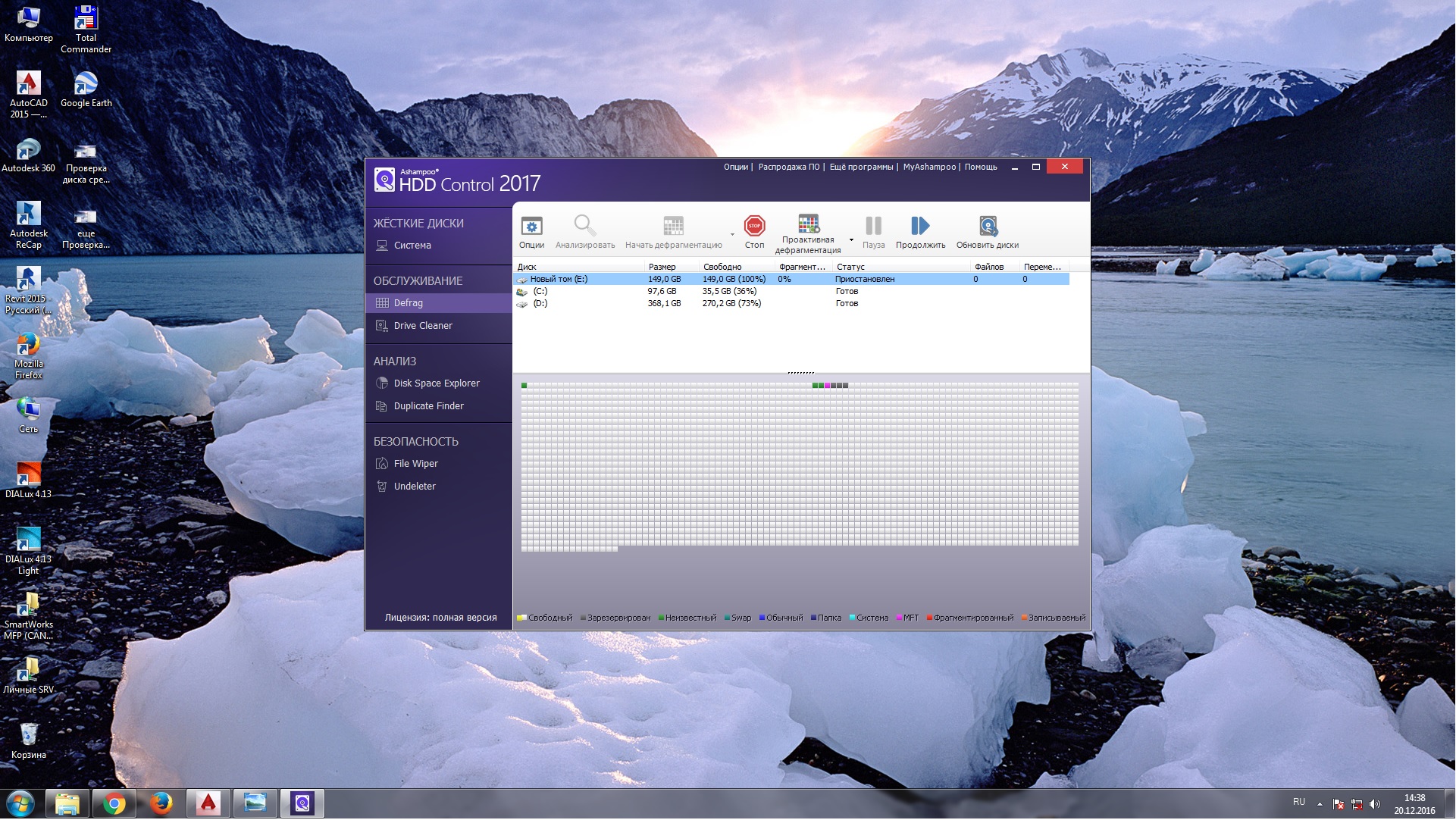Open the Помощь menu in the title bar
1456x820 pixels.
981,167
